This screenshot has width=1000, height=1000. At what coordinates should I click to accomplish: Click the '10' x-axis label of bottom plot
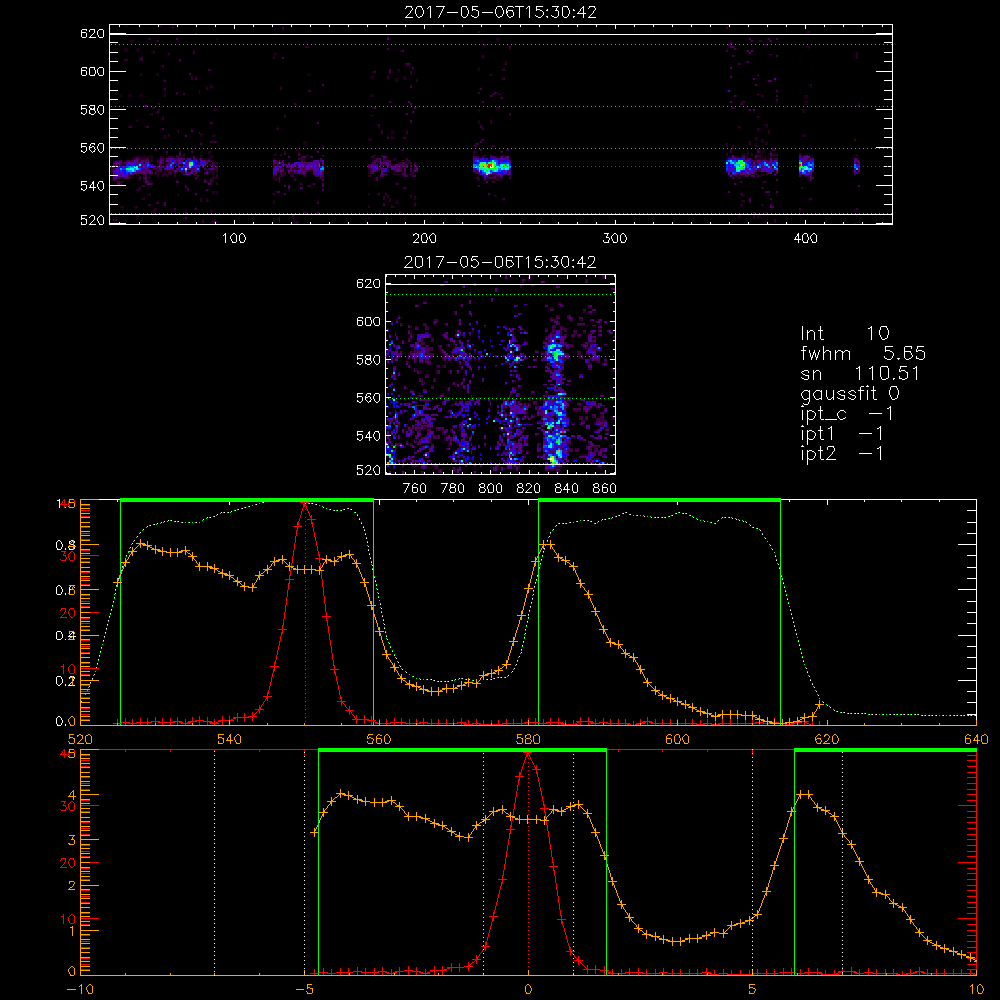[976, 990]
